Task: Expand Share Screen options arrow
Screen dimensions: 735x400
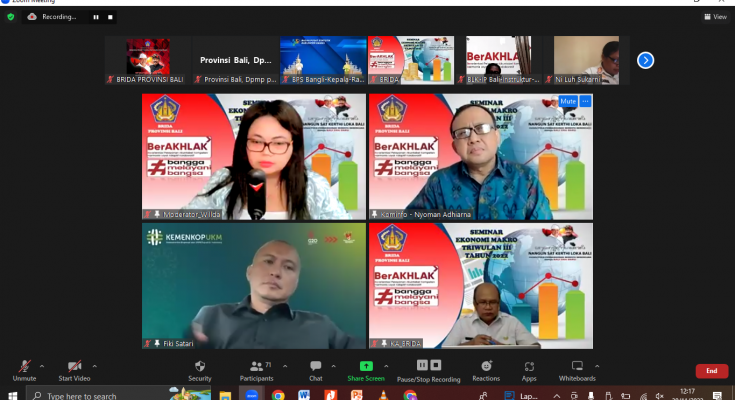Action: click(x=386, y=366)
